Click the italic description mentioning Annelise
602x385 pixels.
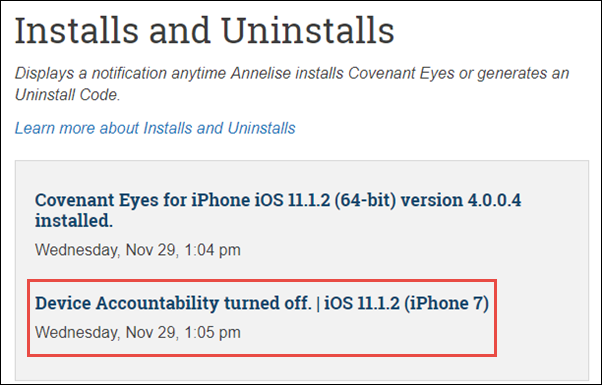click(292, 84)
